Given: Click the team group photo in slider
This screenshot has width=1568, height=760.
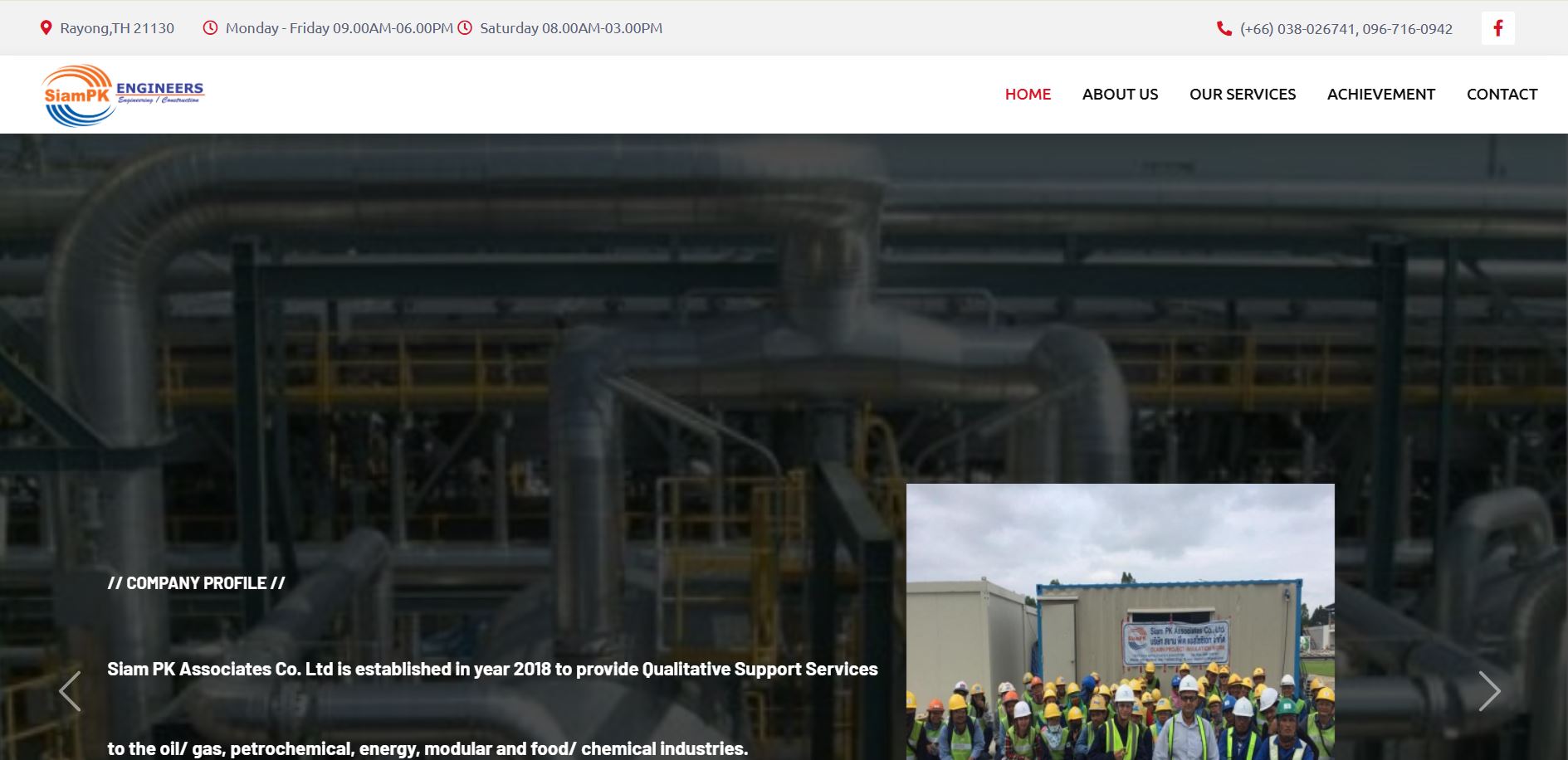Looking at the screenshot, I should pyautogui.click(x=1120, y=622).
